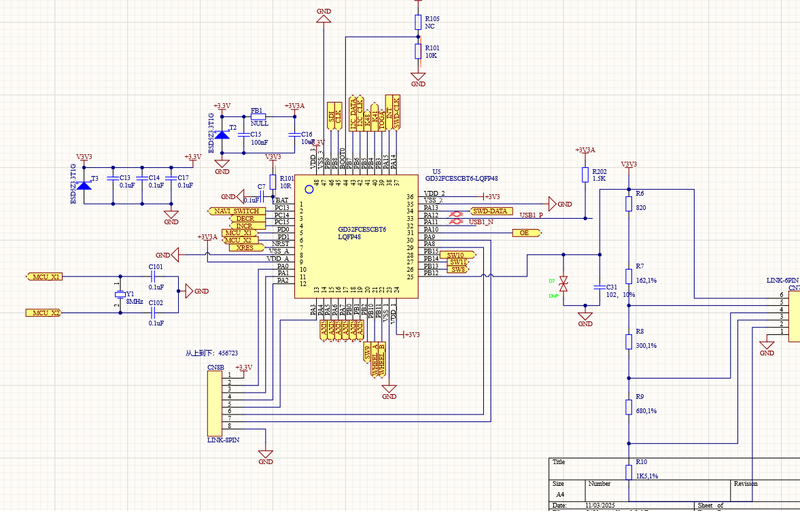This screenshot has width=800, height=511.
Task: Click the MCU_X2 port beside crystal Y1
Action: pyautogui.click(x=43, y=313)
